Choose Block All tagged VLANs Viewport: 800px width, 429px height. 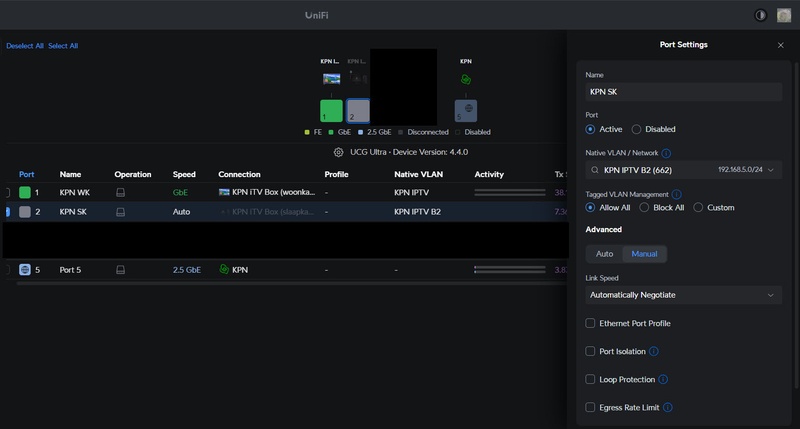coord(644,208)
